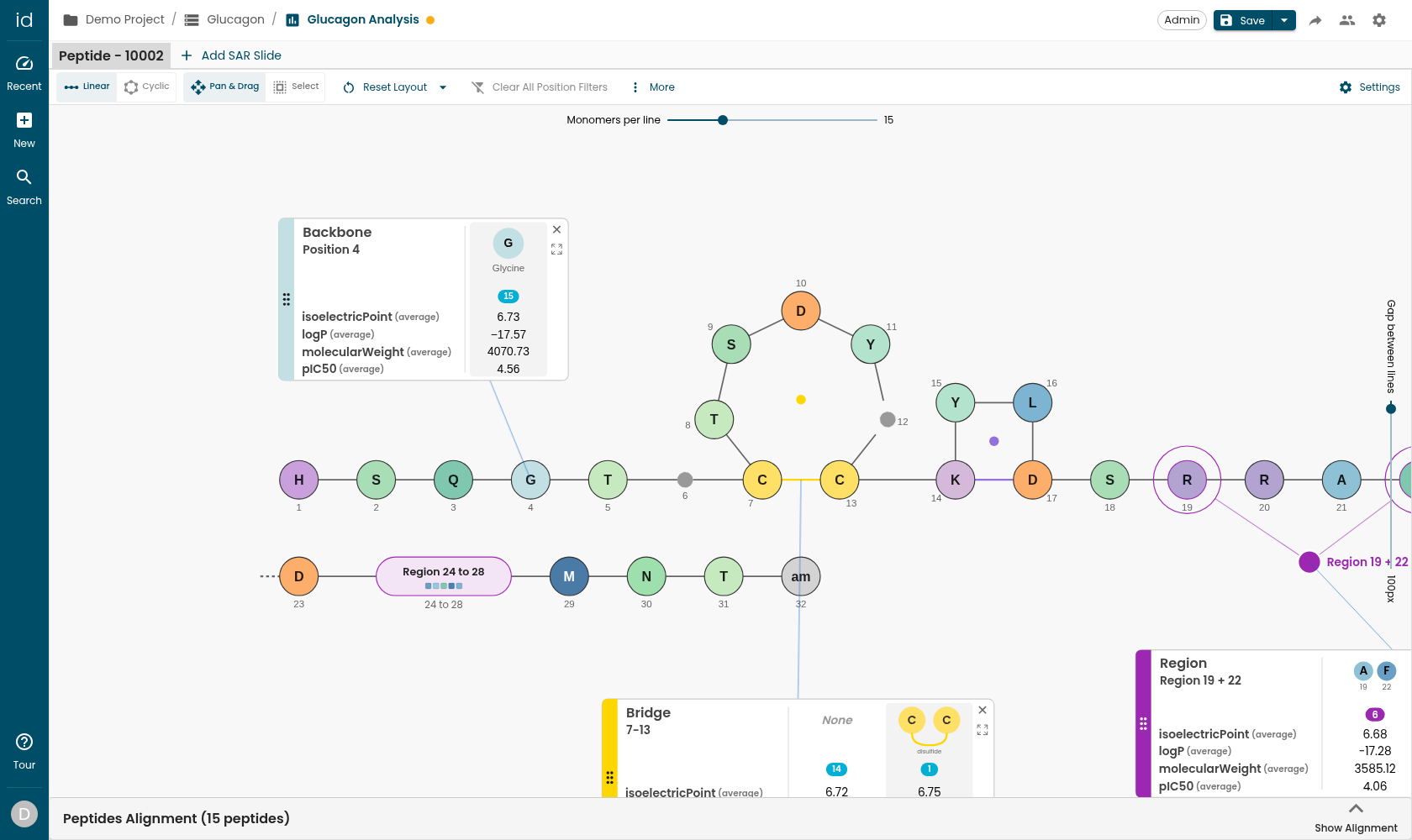Close the Backbone Position 4 card
Image resolution: width=1412 pixels, height=840 pixels.
(556, 229)
